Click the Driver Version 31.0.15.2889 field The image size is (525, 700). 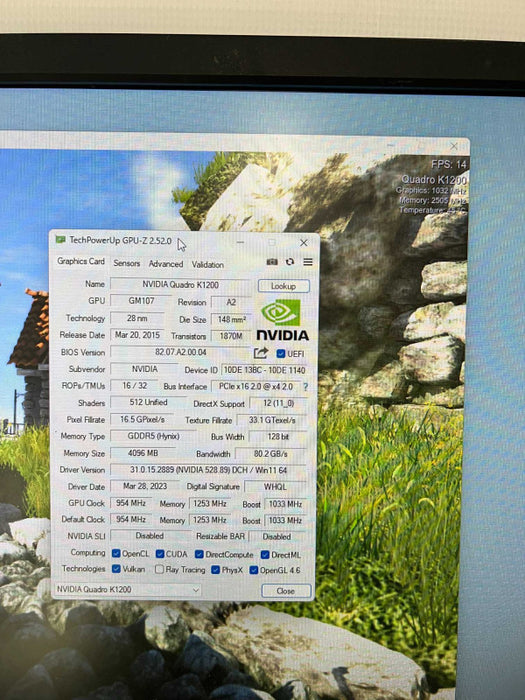pyautogui.click(x=208, y=470)
